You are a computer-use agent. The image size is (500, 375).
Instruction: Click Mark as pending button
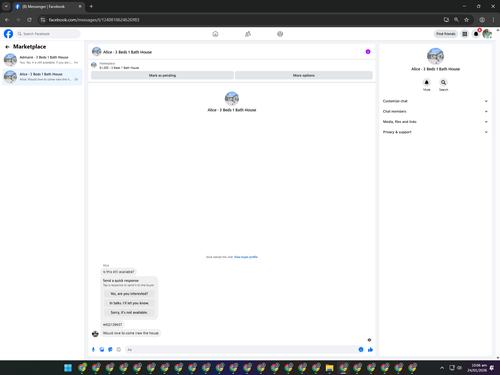coord(162,75)
